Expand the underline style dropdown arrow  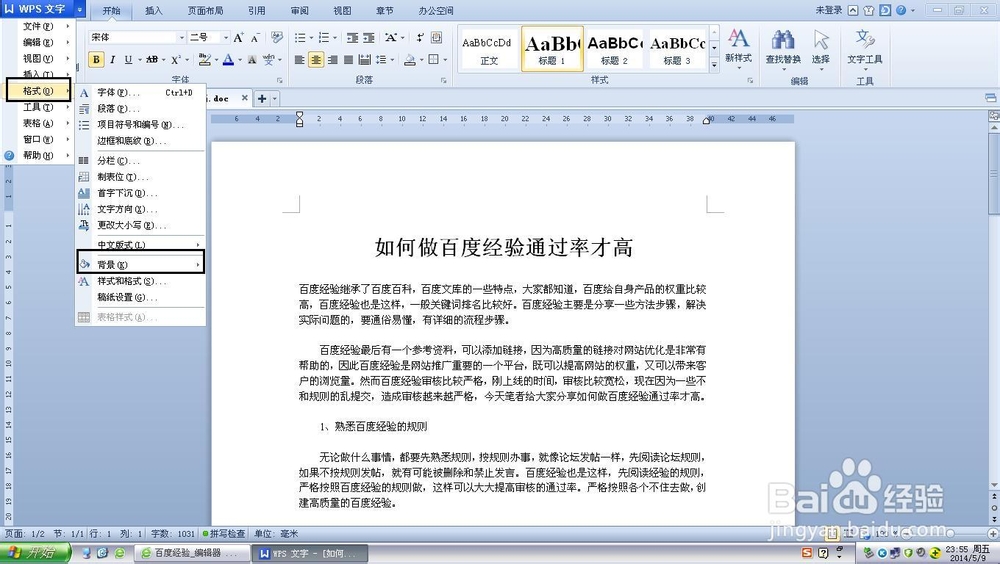coord(140,60)
